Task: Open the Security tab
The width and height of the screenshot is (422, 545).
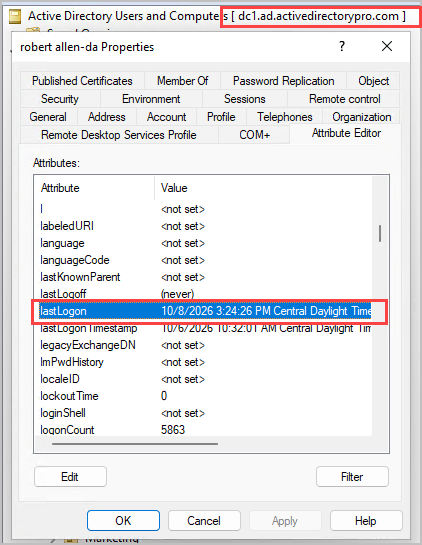Action: pos(60,99)
